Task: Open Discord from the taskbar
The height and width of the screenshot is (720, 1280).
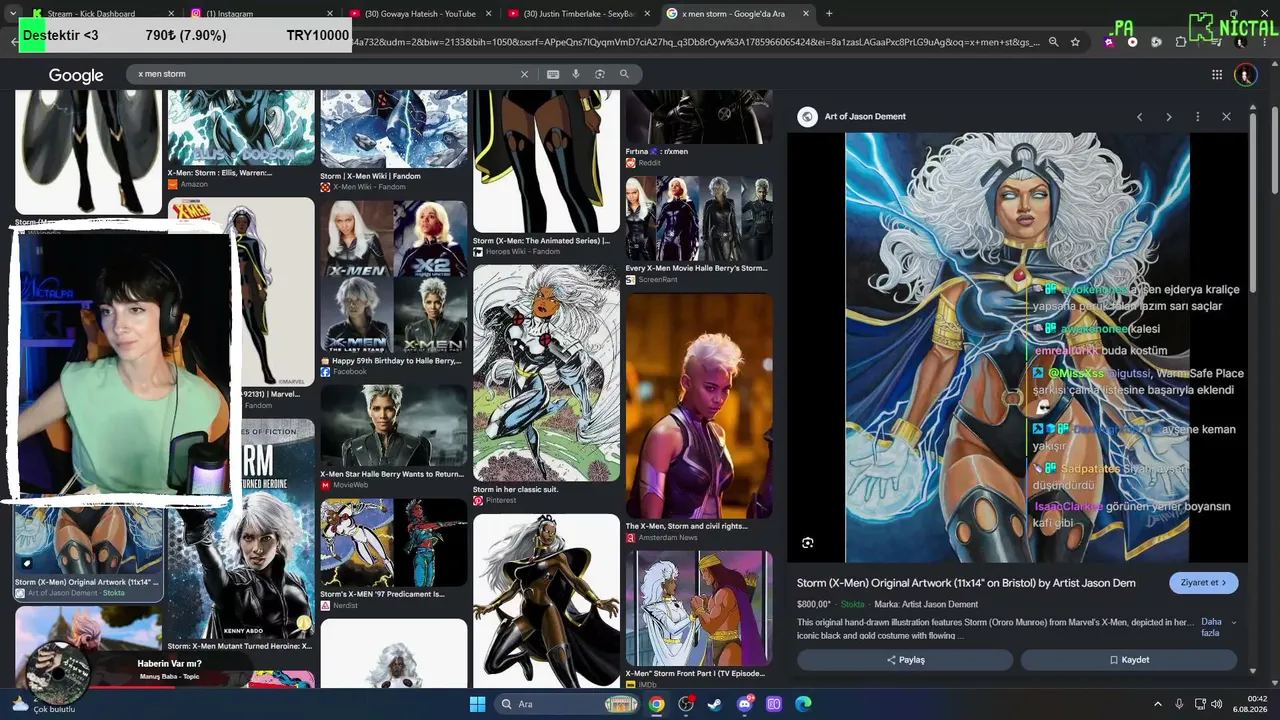Action: (x=745, y=704)
